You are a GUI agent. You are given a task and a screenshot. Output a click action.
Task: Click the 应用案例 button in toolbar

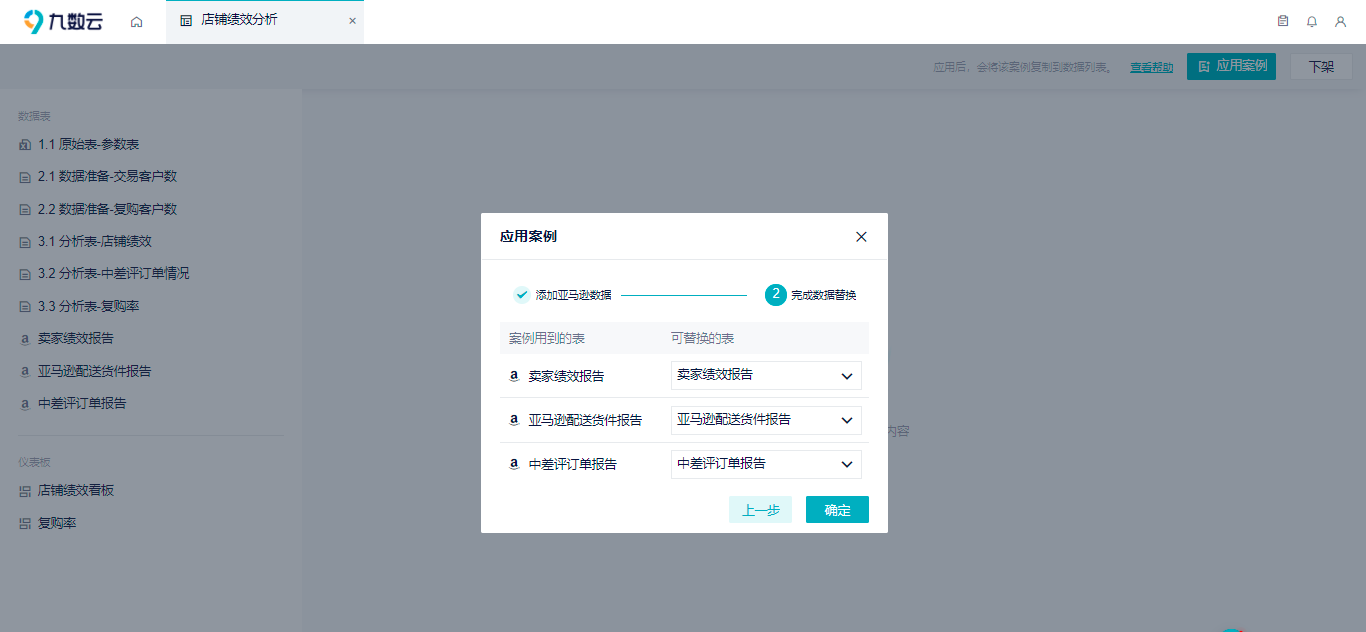(x=1231, y=66)
